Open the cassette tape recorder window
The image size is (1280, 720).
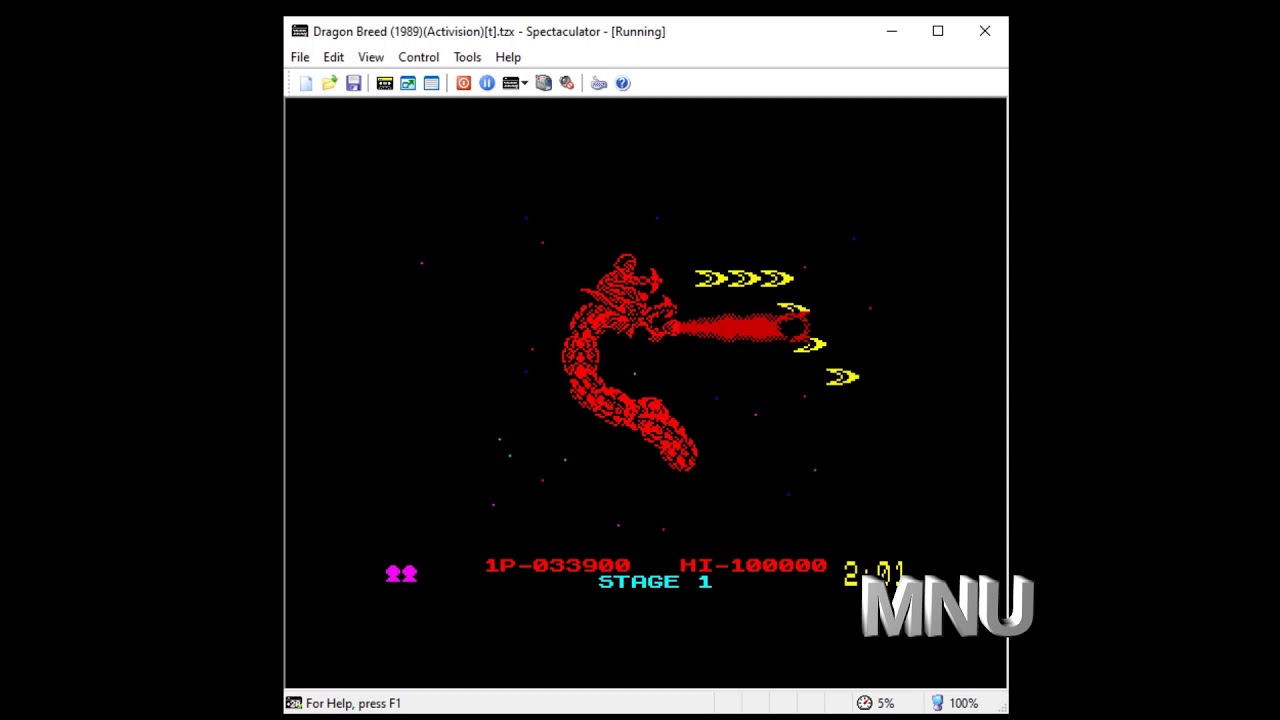tap(385, 82)
